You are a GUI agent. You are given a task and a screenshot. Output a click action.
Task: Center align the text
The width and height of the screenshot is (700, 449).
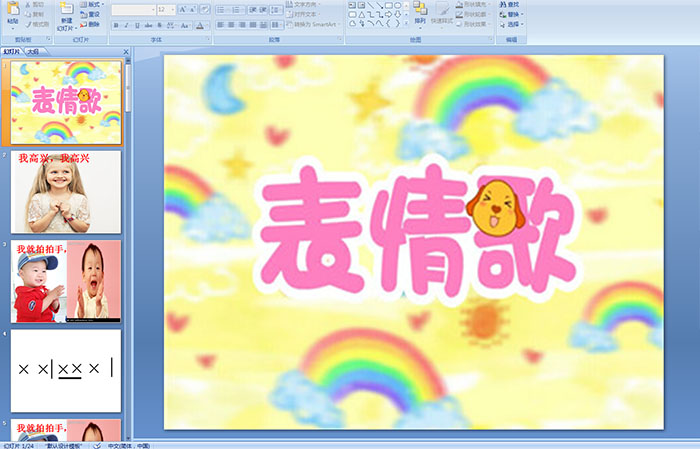click(231, 25)
